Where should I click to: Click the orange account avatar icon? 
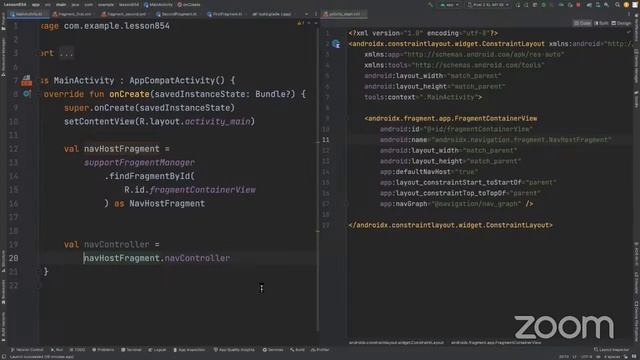626,5
